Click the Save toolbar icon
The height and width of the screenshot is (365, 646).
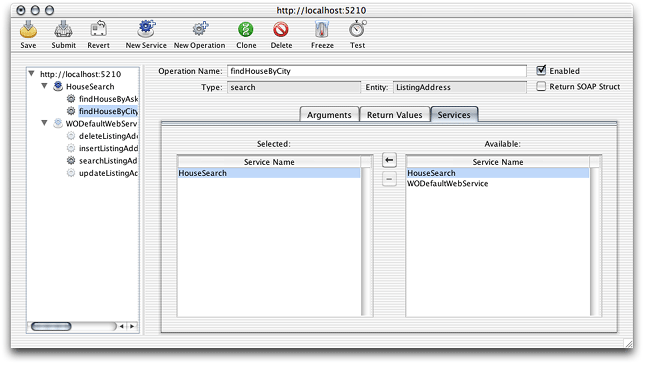(x=28, y=30)
